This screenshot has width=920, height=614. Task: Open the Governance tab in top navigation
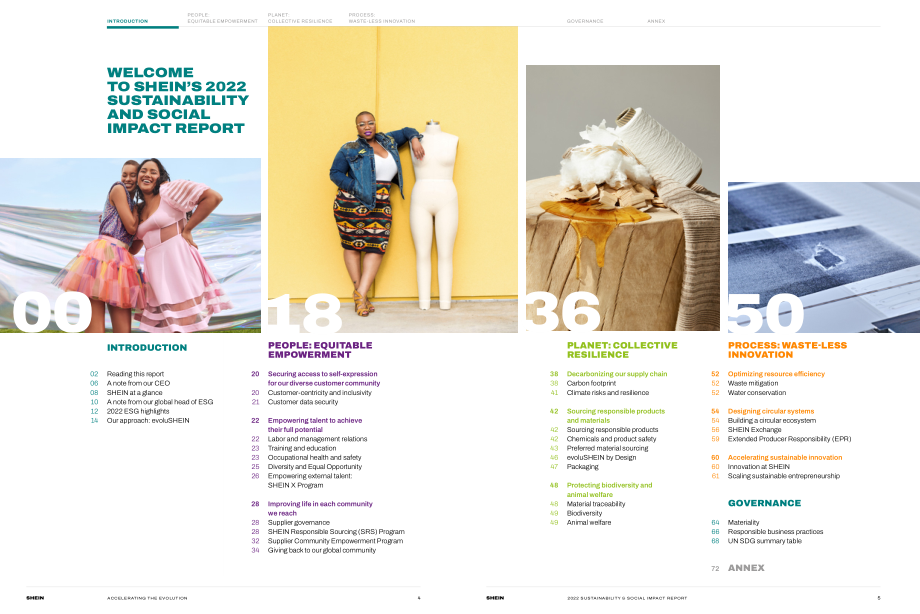pos(585,21)
